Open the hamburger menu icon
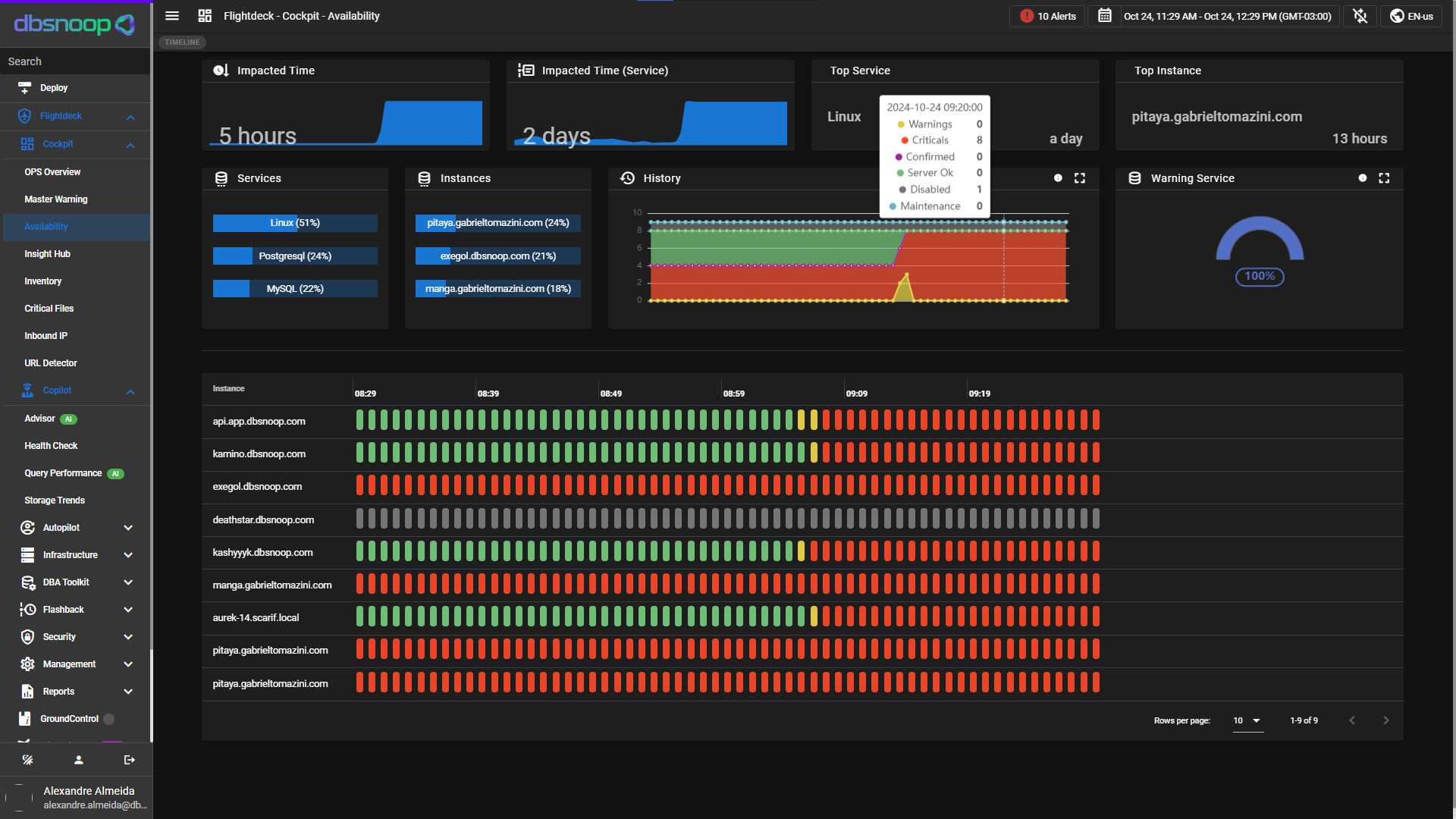Viewport: 1456px width, 819px height. (x=172, y=16)
